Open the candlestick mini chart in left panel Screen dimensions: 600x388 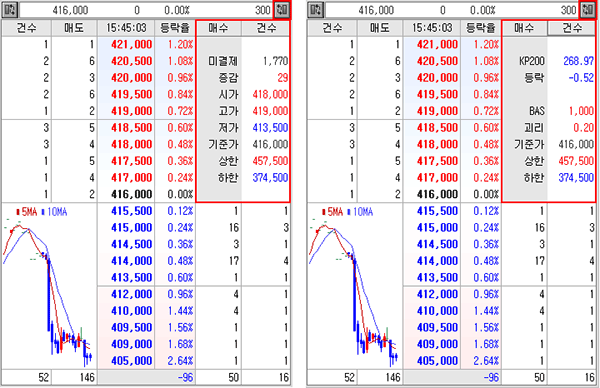click(x=49, y=286)
